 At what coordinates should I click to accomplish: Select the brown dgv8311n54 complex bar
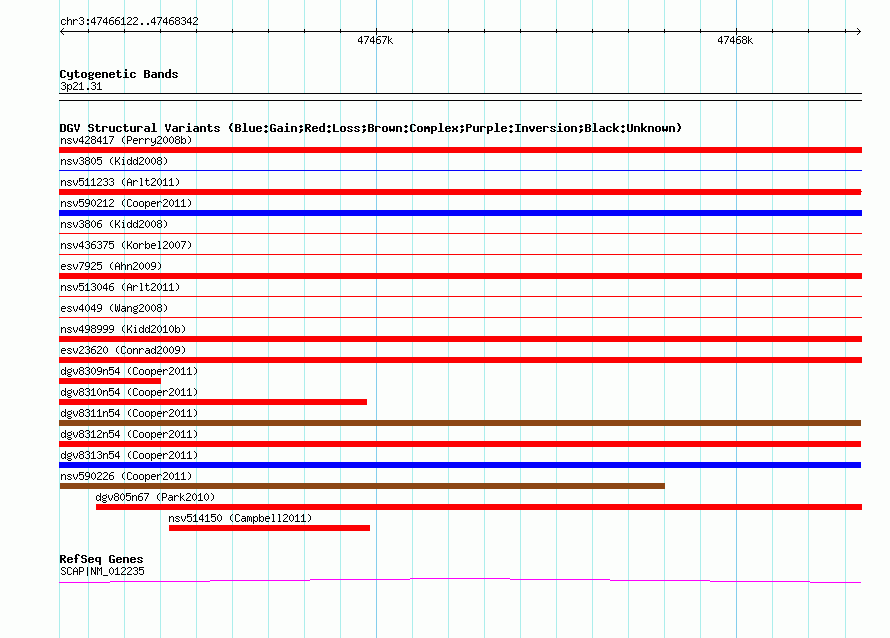[460, 423]
